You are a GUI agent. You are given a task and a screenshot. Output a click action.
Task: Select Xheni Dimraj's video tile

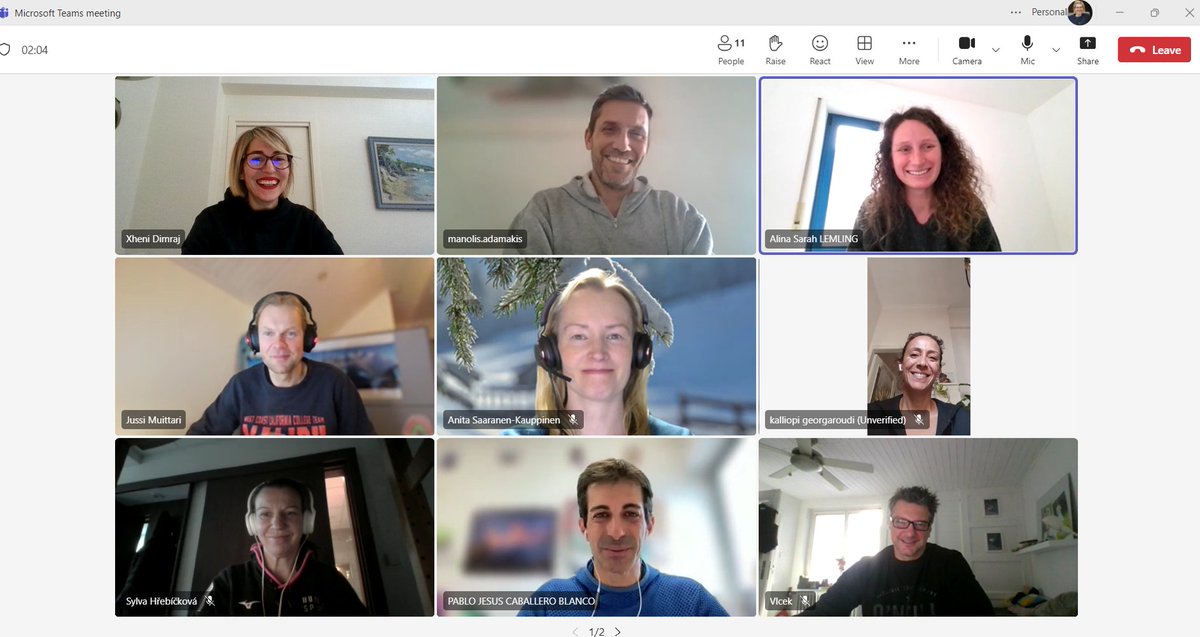[275, 165]
